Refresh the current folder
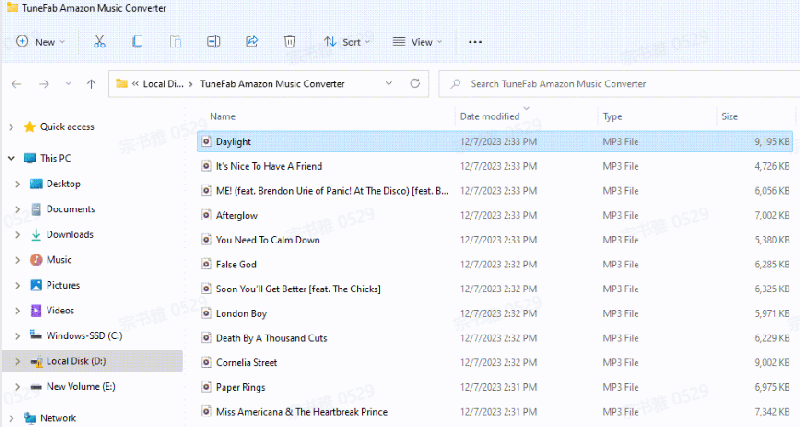The height and width of the screenshot is (427, 800). (x=415, y=83)
